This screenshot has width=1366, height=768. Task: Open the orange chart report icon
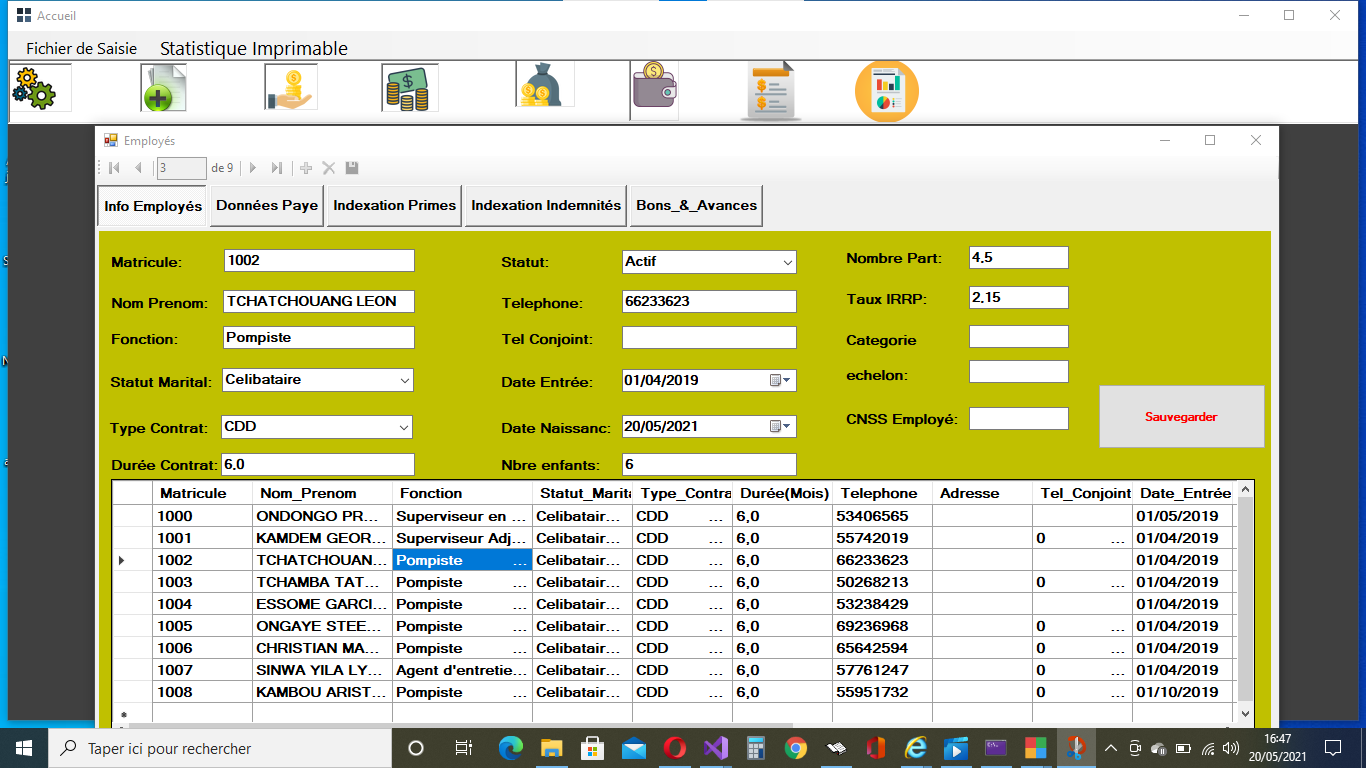tap(886, 91)
